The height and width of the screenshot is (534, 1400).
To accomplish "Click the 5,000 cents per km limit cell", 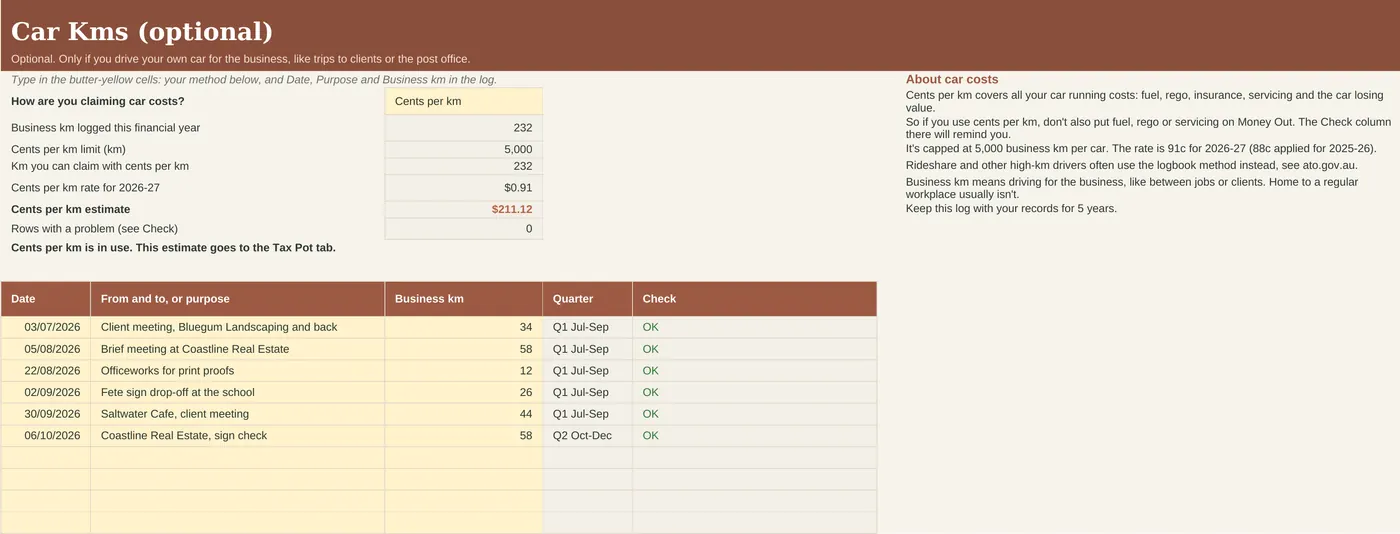I will click(464, 149).
